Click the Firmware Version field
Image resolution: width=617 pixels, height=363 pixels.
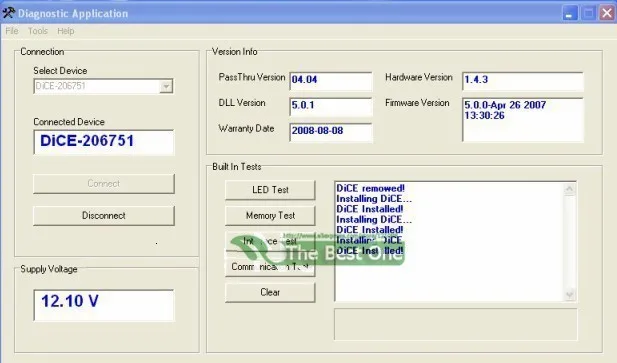click(523, 120)
